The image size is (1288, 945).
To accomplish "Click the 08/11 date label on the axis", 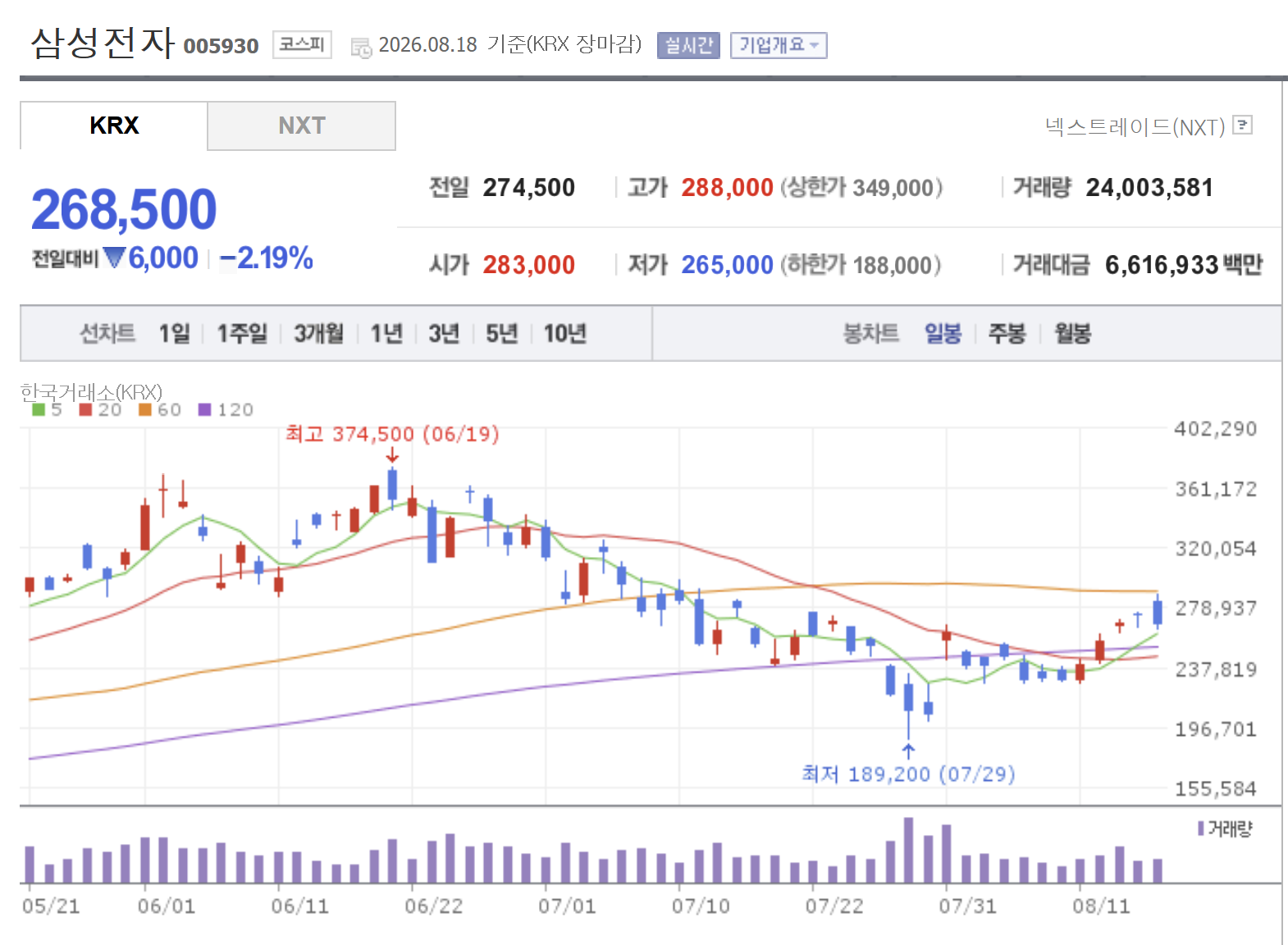I will tap(1101, 906).
